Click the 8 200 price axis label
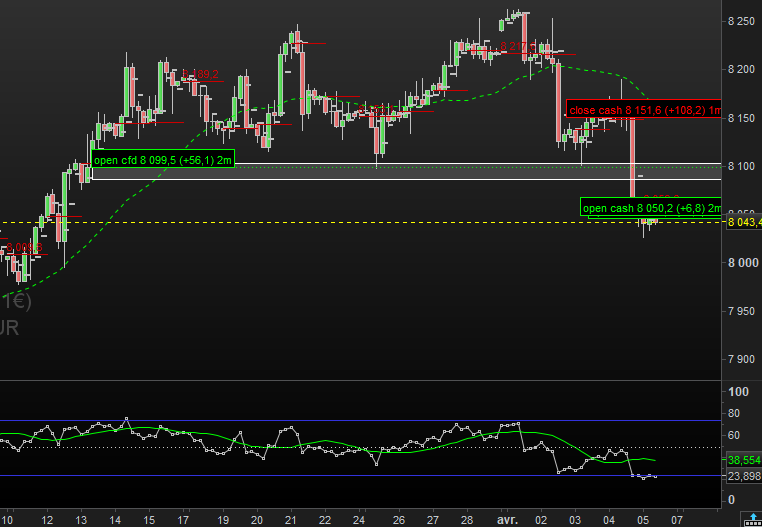Viewport: 762px width, 527px height. pyautogui.click(x=741, y=70)
